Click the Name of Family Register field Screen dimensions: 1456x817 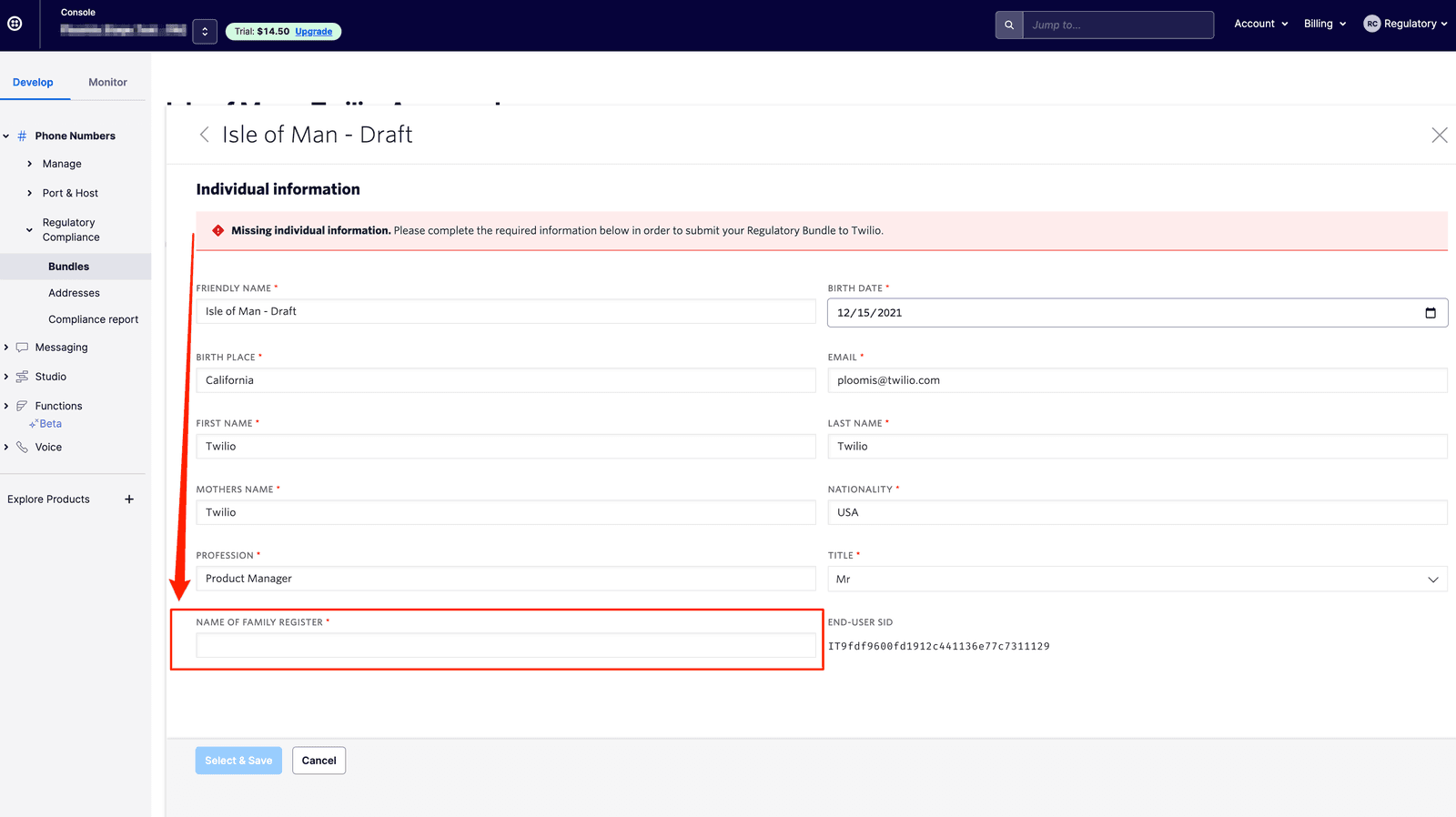[x=505, y=646]
